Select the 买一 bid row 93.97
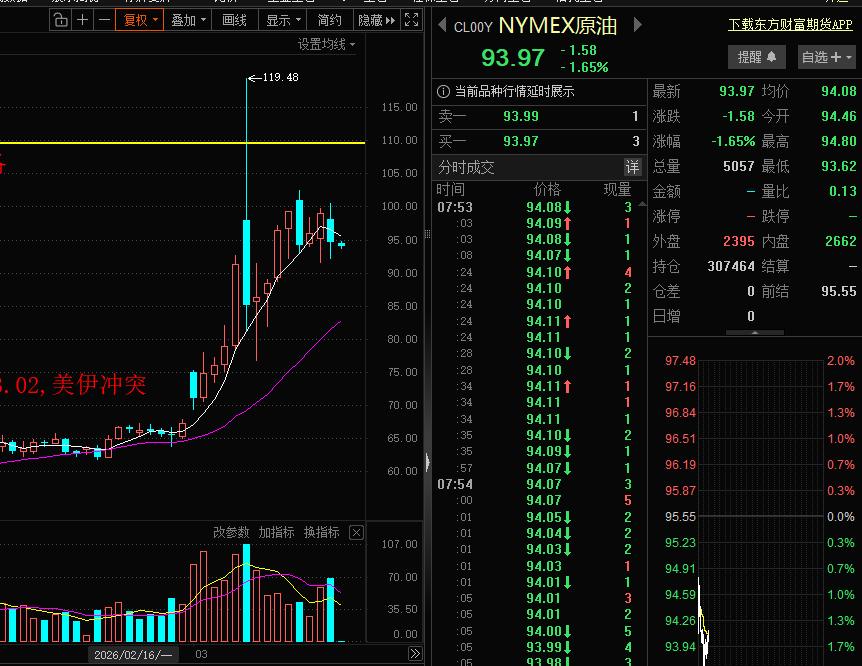Viewport: 862px width, 666px height. pos(539,141)
